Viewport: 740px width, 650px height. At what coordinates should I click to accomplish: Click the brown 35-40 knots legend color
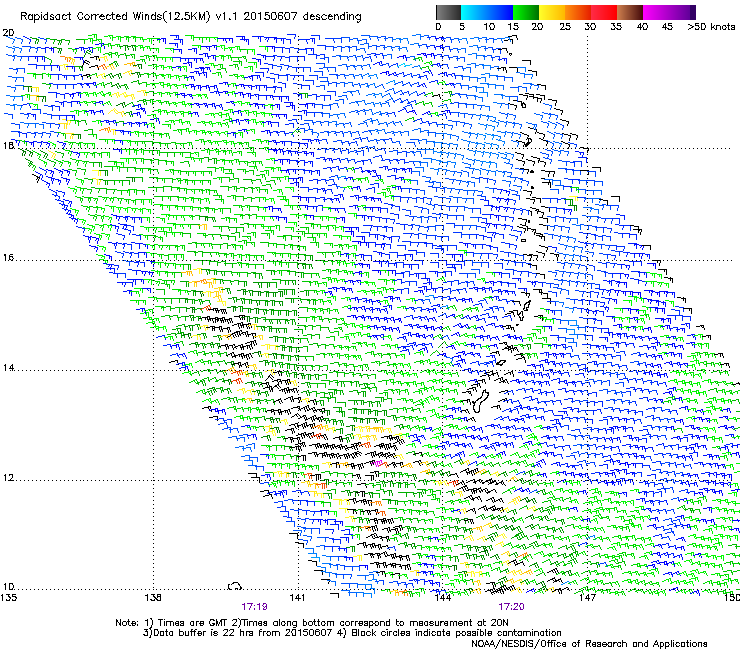point(630,12)
